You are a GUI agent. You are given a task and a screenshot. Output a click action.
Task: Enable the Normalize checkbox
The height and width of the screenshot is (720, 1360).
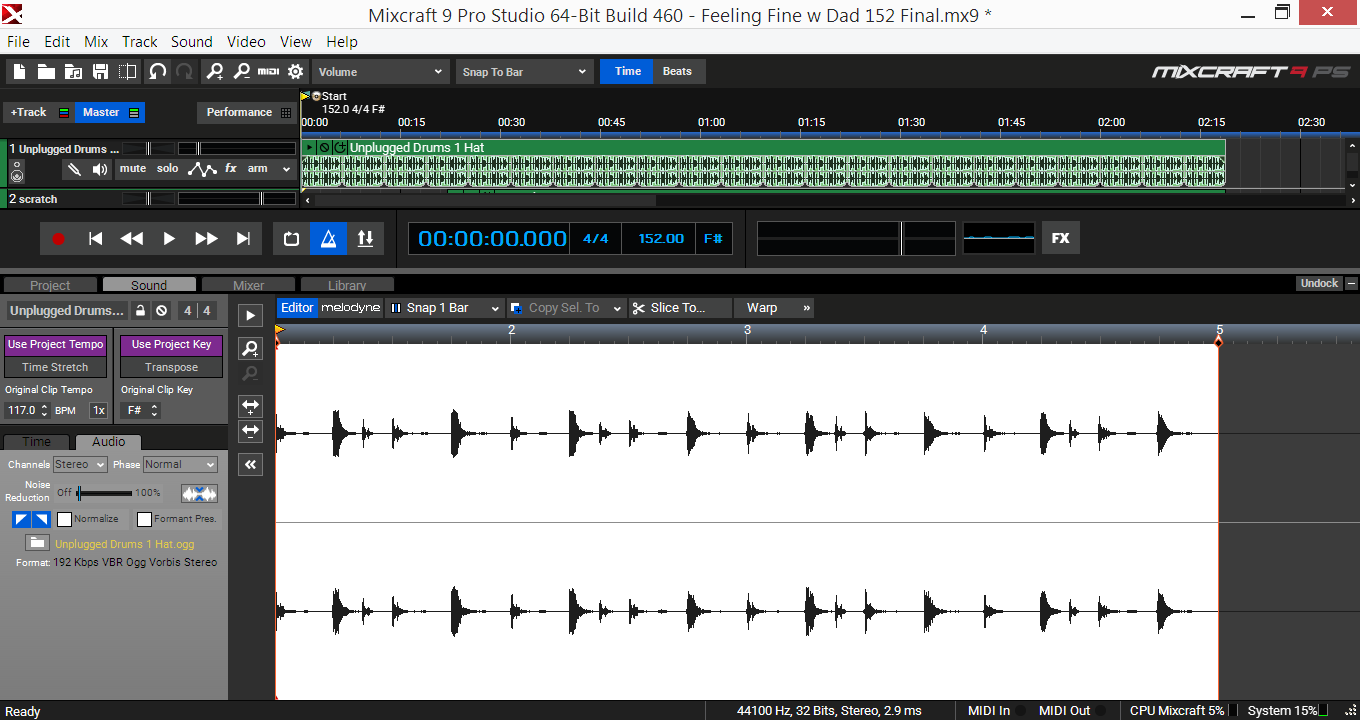pos(65,519)
